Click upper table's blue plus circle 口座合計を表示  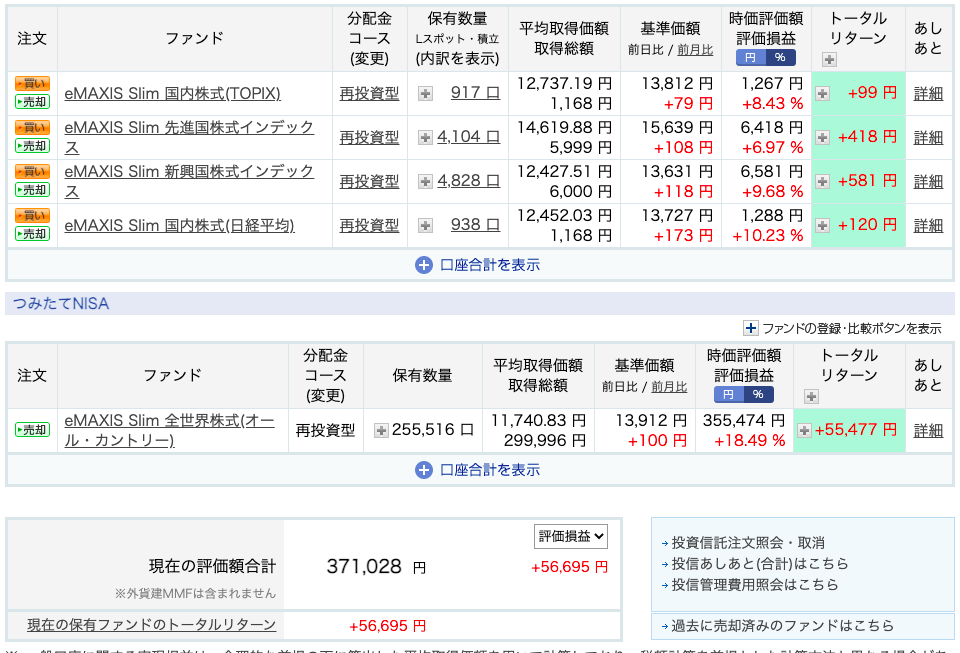coord(424,265)
